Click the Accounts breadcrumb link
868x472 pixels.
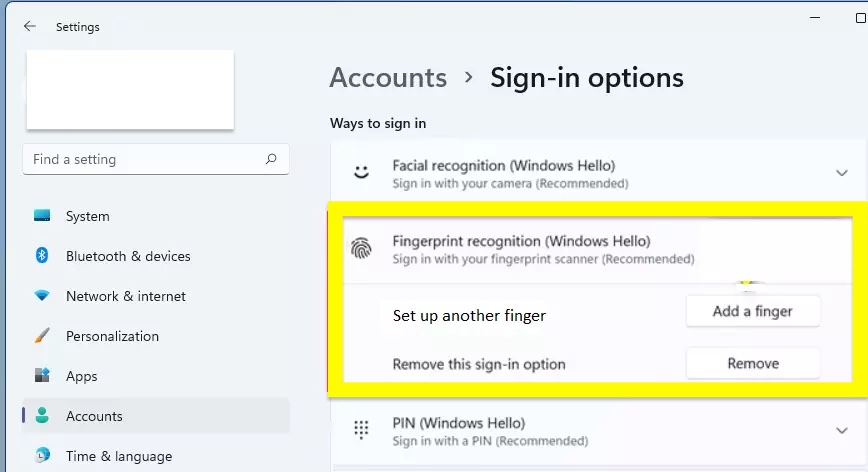[388, 77]
